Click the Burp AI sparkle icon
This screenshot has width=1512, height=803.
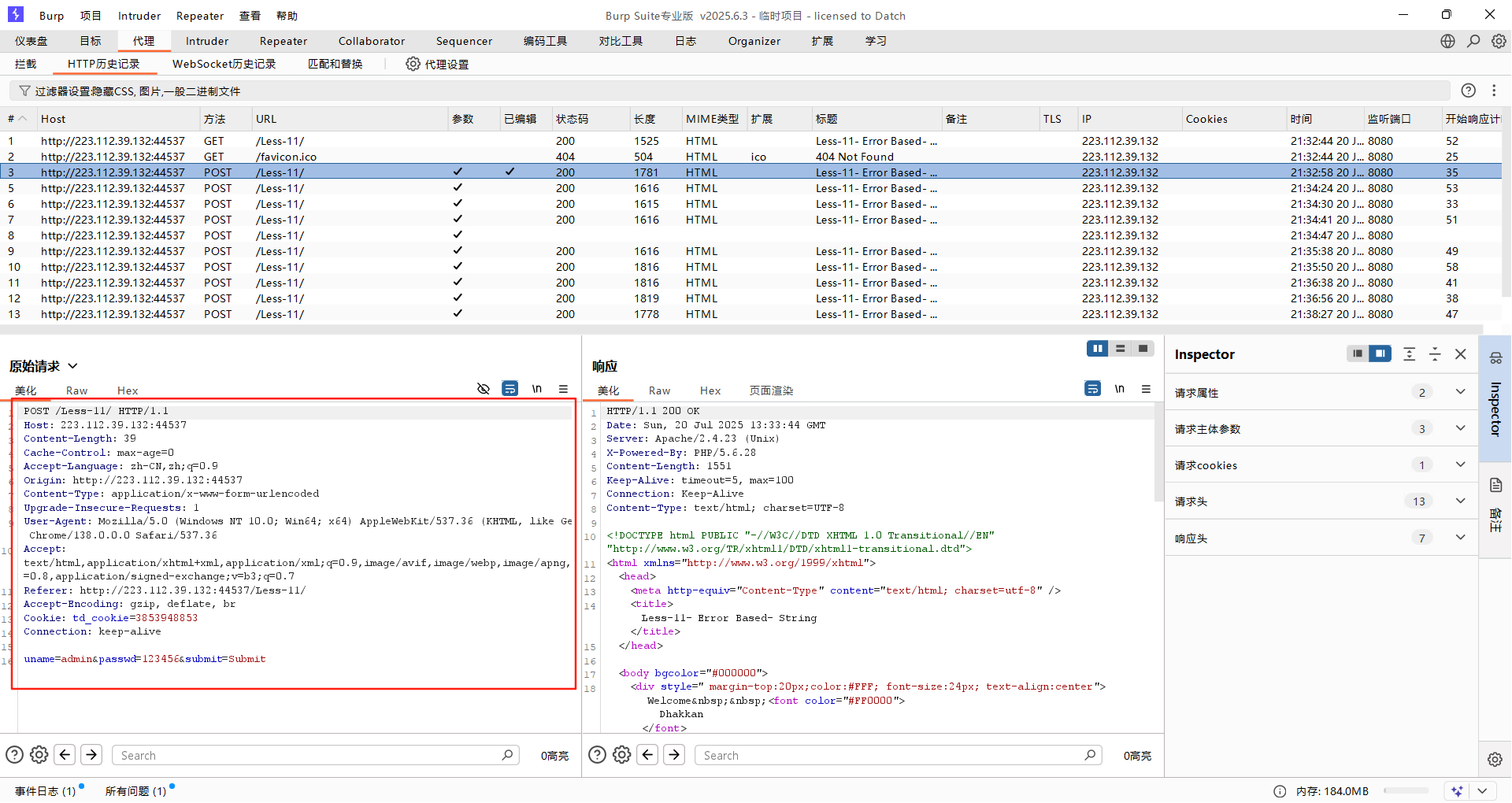click(1458, 791)
